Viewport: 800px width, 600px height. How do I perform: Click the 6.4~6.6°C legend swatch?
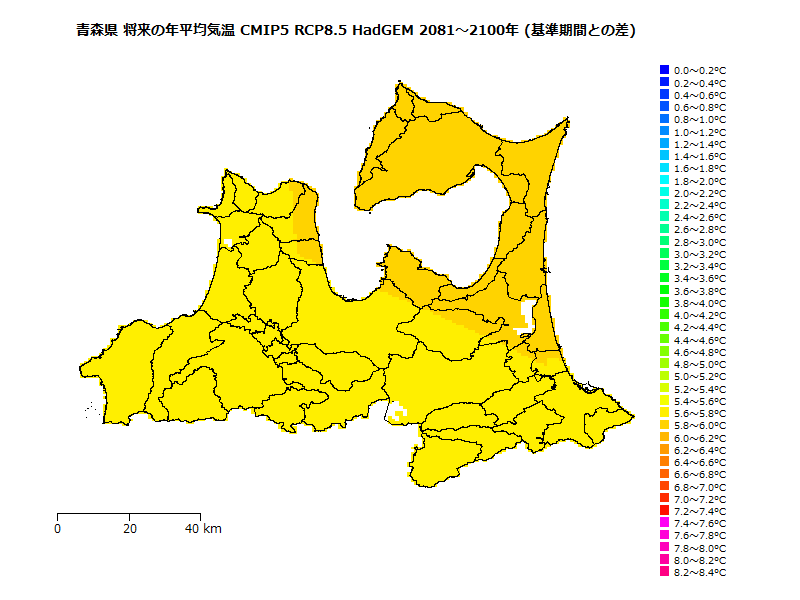point(664,461)
